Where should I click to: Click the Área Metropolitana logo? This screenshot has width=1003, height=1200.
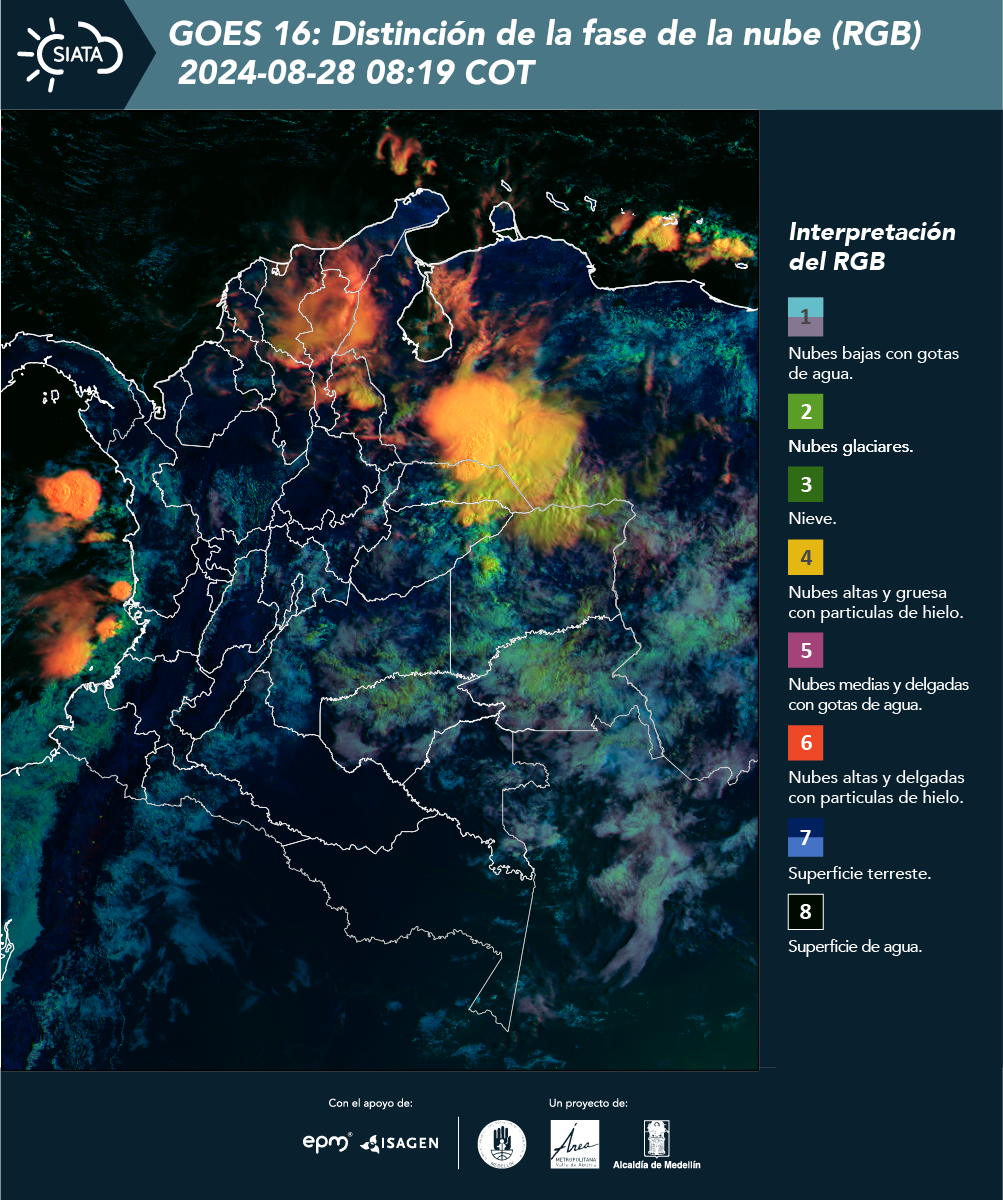point(576,1144)
